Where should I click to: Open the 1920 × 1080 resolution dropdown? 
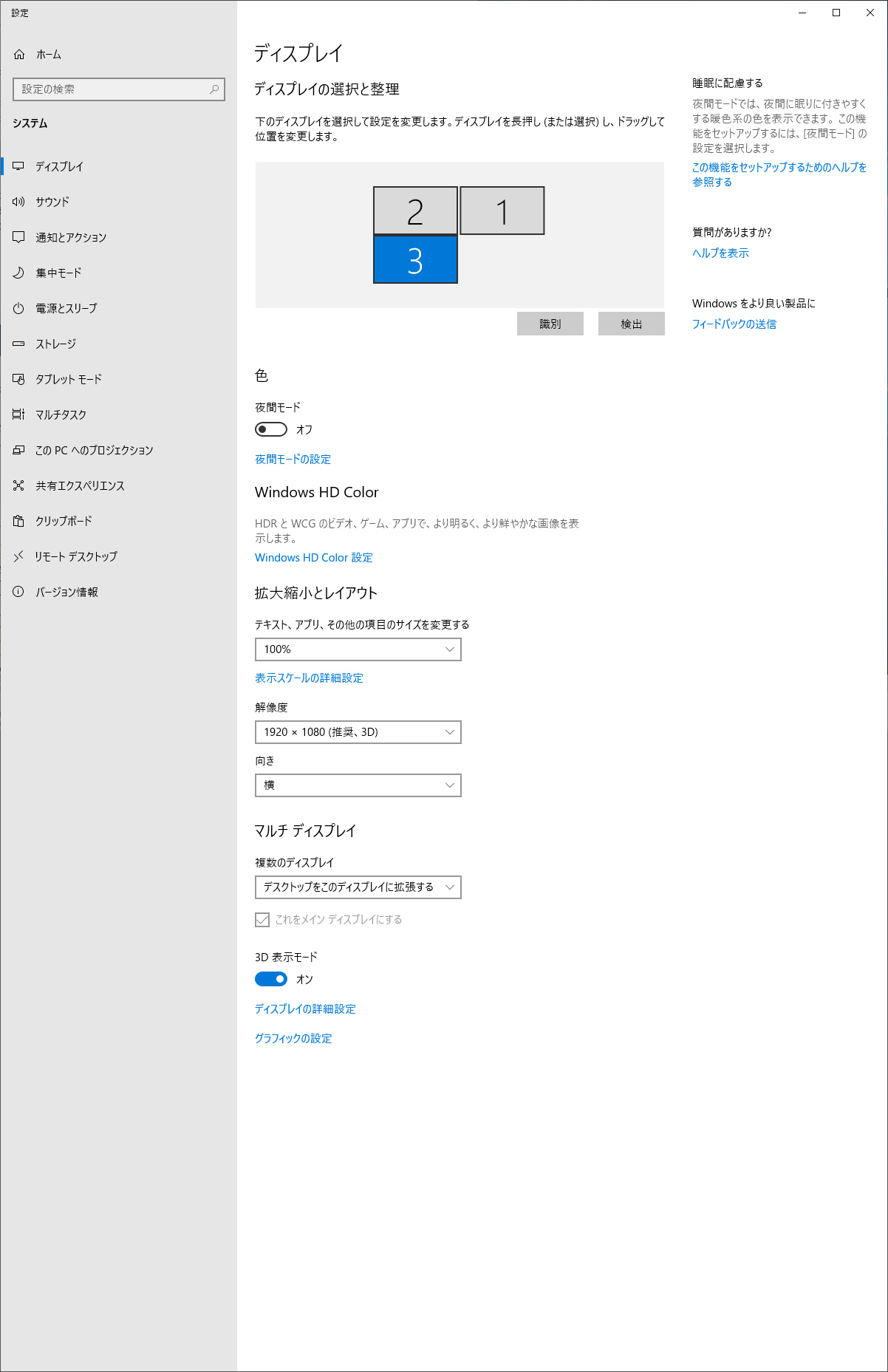pos(358,732)
